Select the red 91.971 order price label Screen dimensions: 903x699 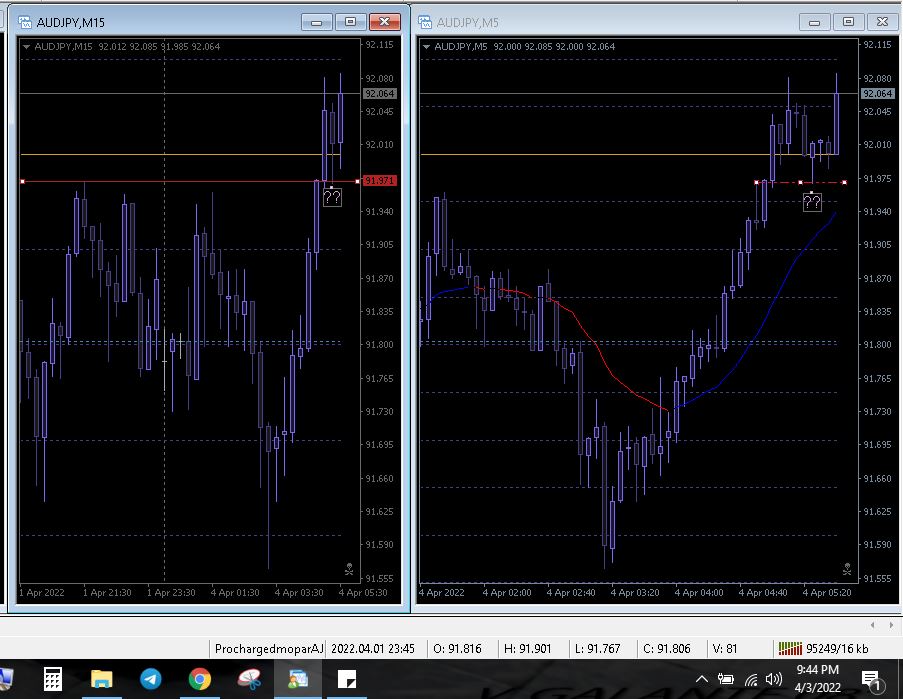coord(381,181)
